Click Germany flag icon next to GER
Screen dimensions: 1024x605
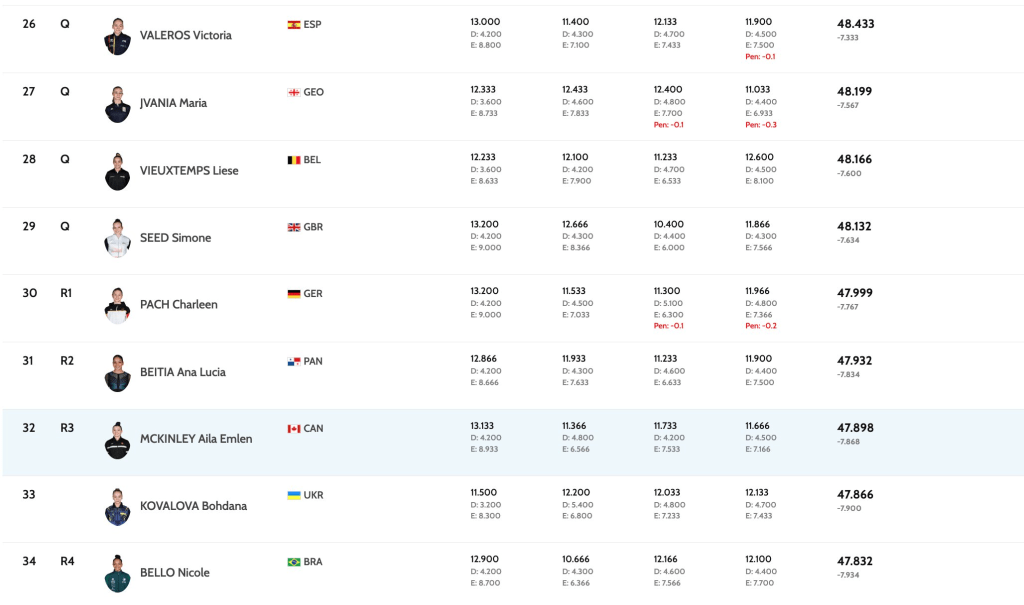(294, 294)
